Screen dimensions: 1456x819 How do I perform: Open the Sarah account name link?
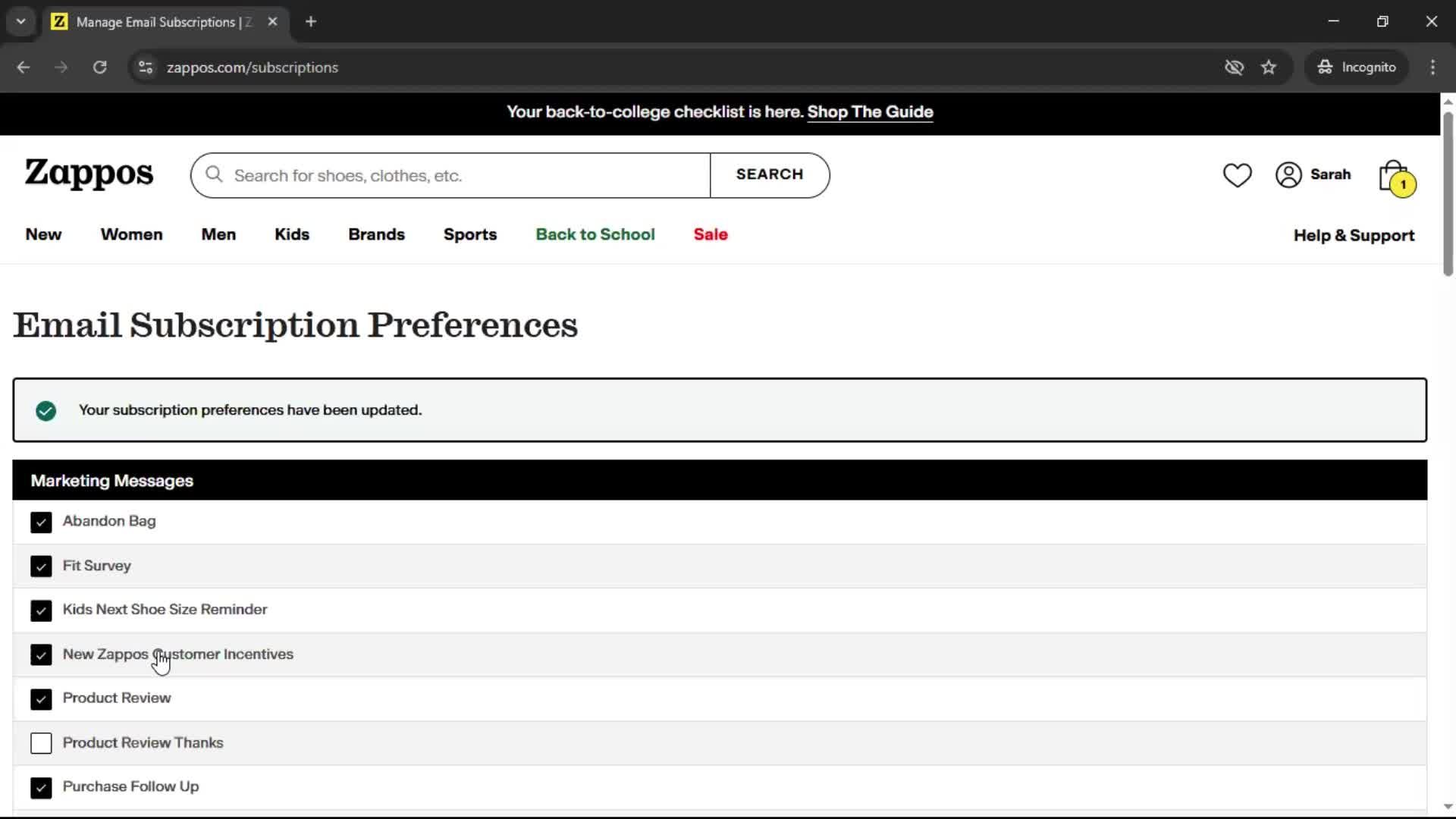[1330, 174]
